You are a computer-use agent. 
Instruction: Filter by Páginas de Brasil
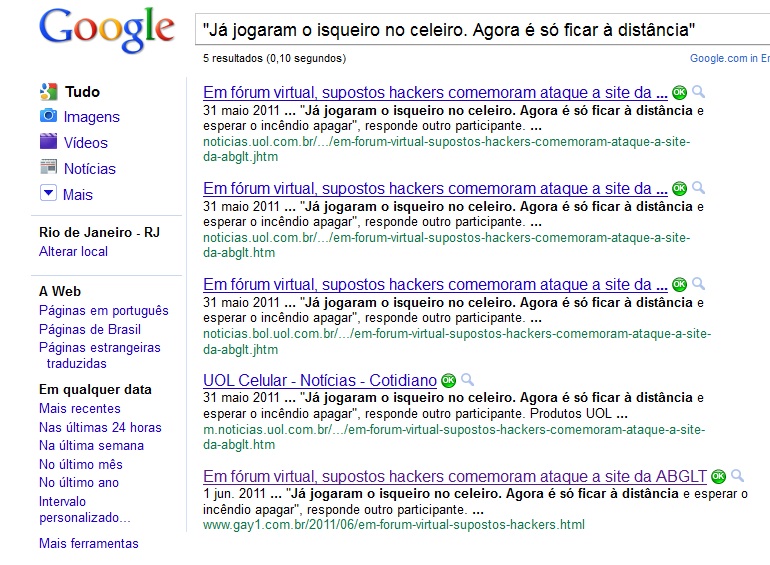[x=90, y=329]
